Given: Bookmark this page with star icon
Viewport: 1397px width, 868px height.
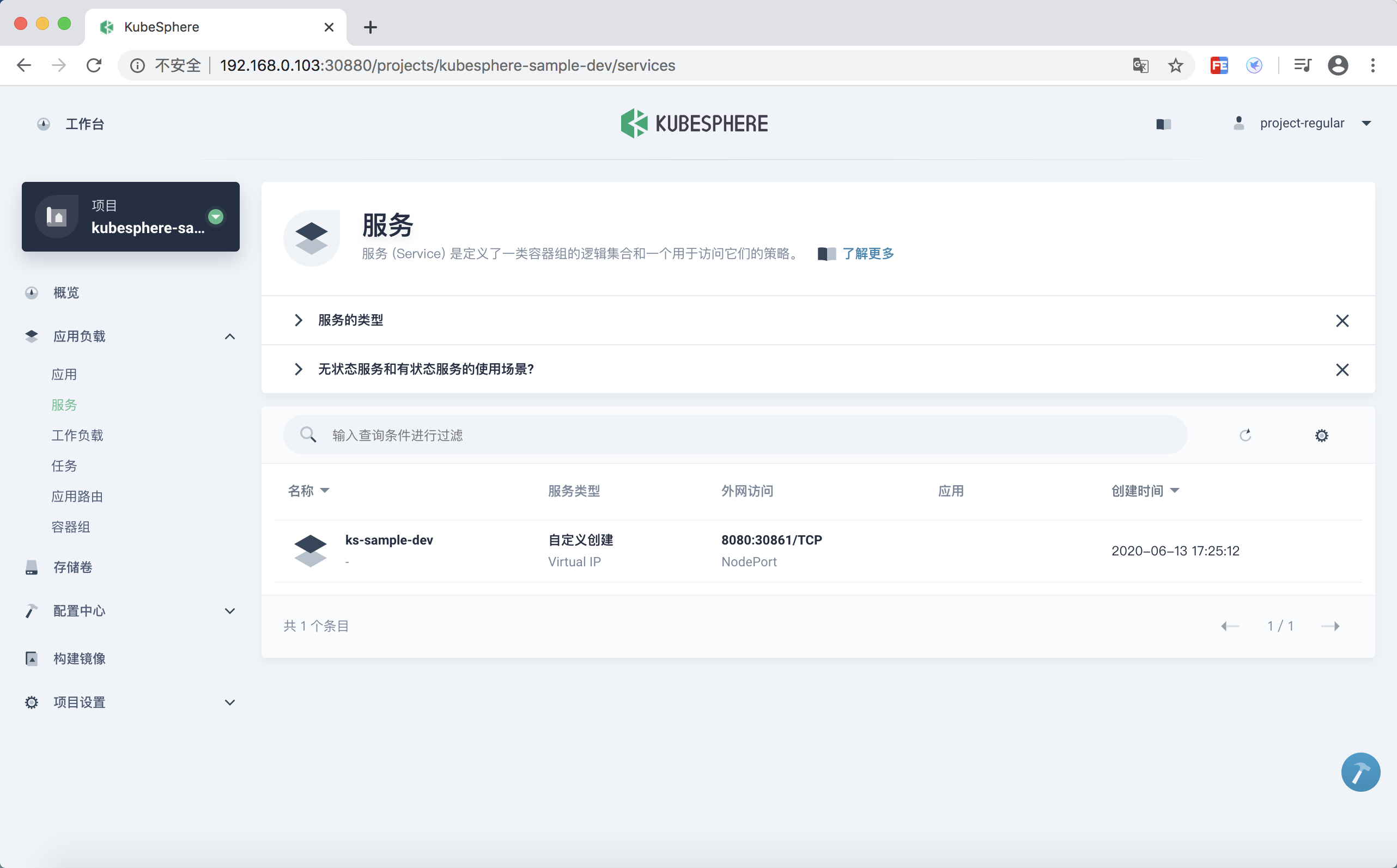Looking at the screenshot, I should 1175,65.
